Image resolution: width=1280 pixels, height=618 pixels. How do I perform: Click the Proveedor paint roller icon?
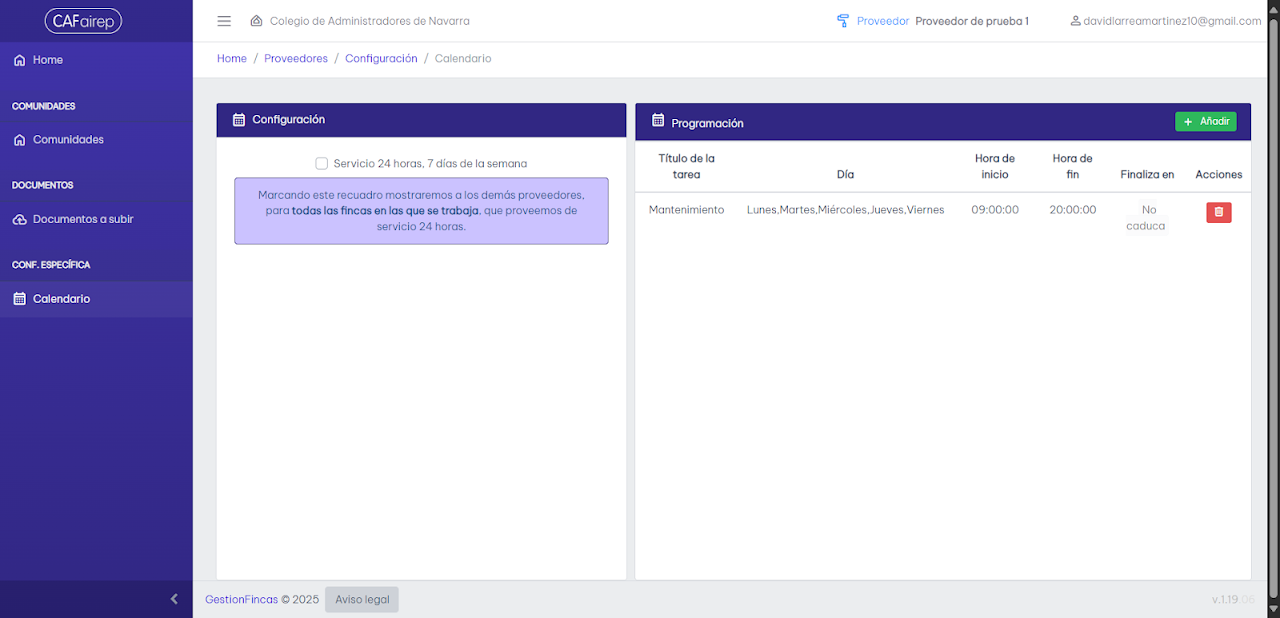click(843, 21)
